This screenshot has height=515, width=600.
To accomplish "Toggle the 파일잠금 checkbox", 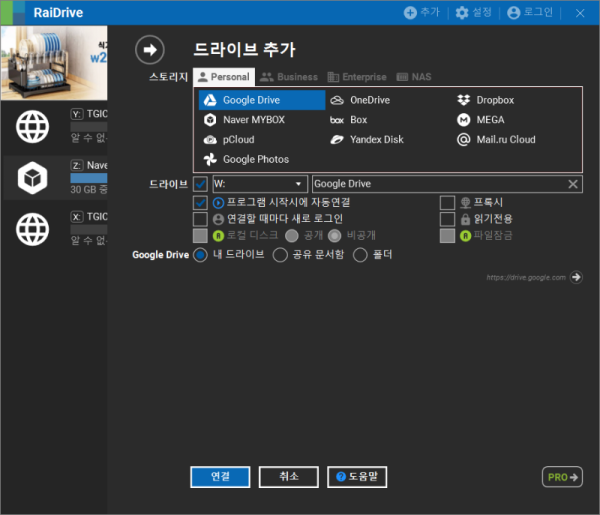I will tap(447, 236).
